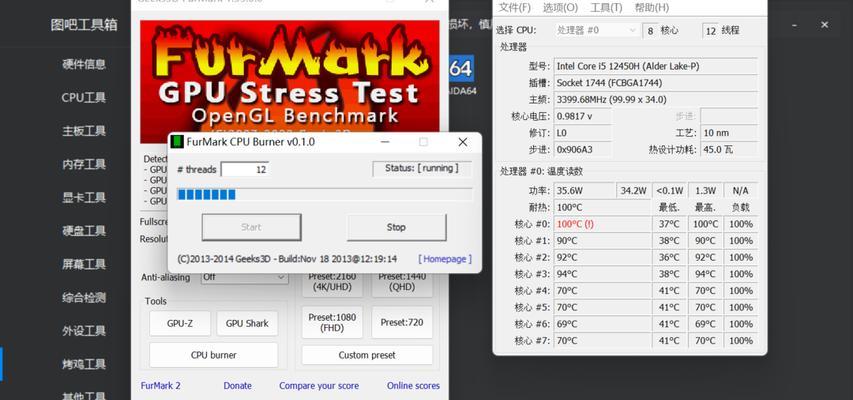Launch GPU Shark from FurMark Tools
The image size is (853, 400).
pyautogui.click(x=247, y=323)
